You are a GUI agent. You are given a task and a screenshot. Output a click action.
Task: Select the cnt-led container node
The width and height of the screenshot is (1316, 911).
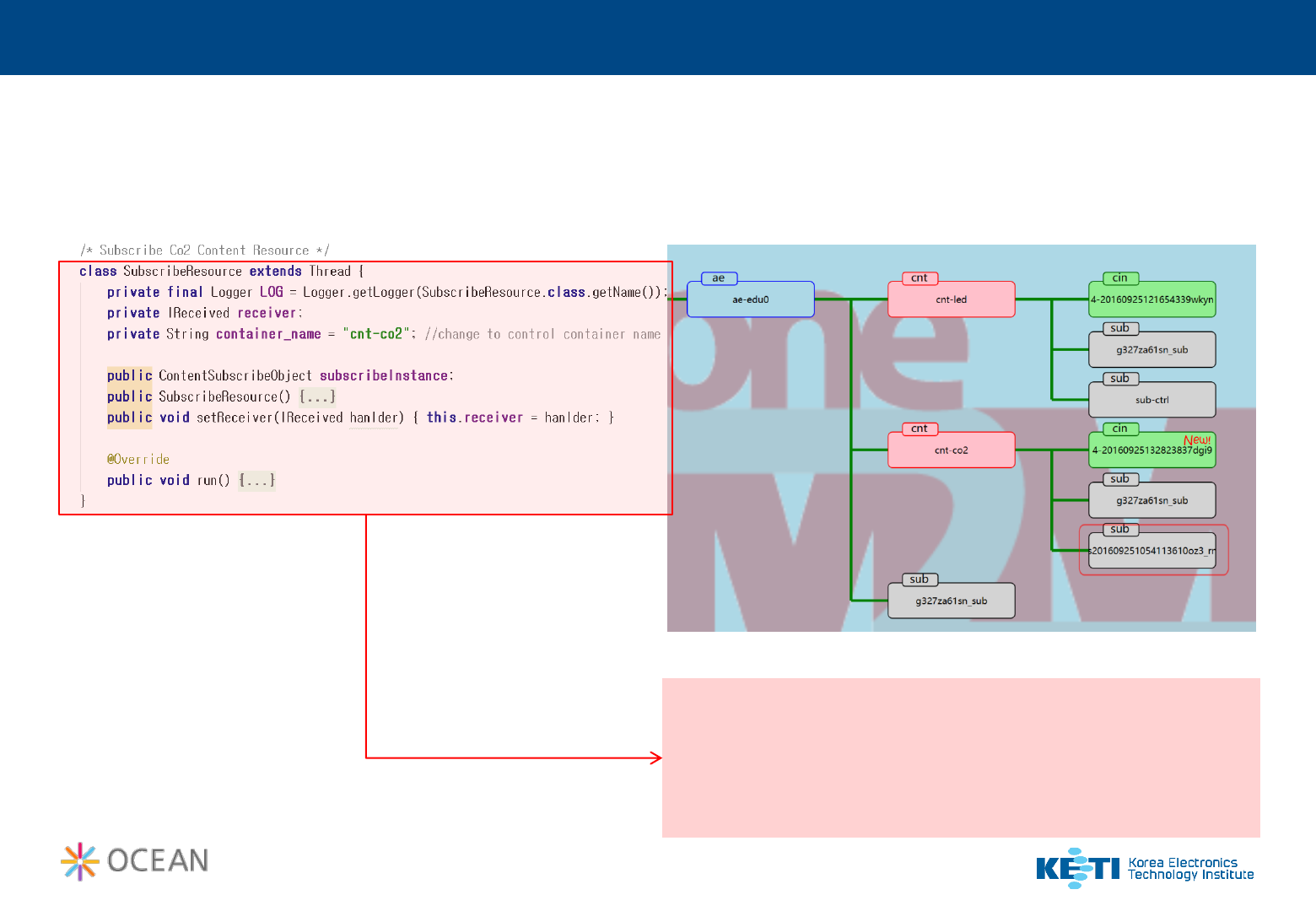[x=951, y=299]
